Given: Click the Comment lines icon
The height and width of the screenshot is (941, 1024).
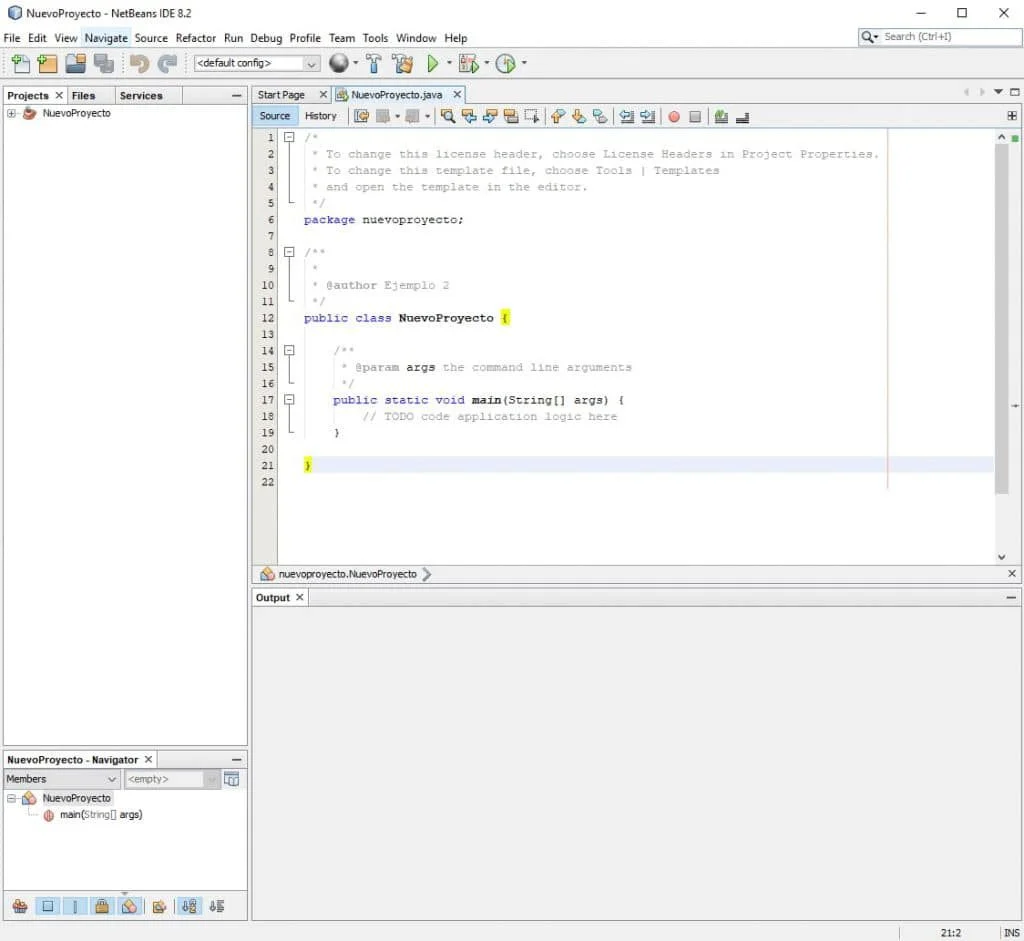Looking at the screenshot, I should (x=721, y=116).
